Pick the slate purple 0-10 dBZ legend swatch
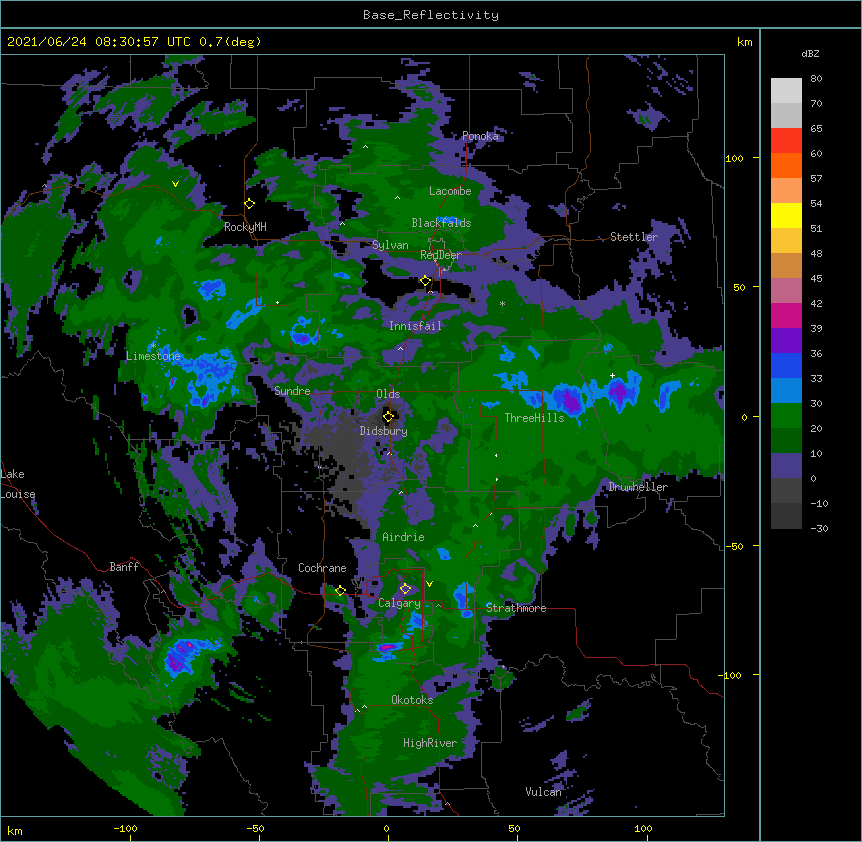Screen dimensions: 862x842 [x=786, y=466]
